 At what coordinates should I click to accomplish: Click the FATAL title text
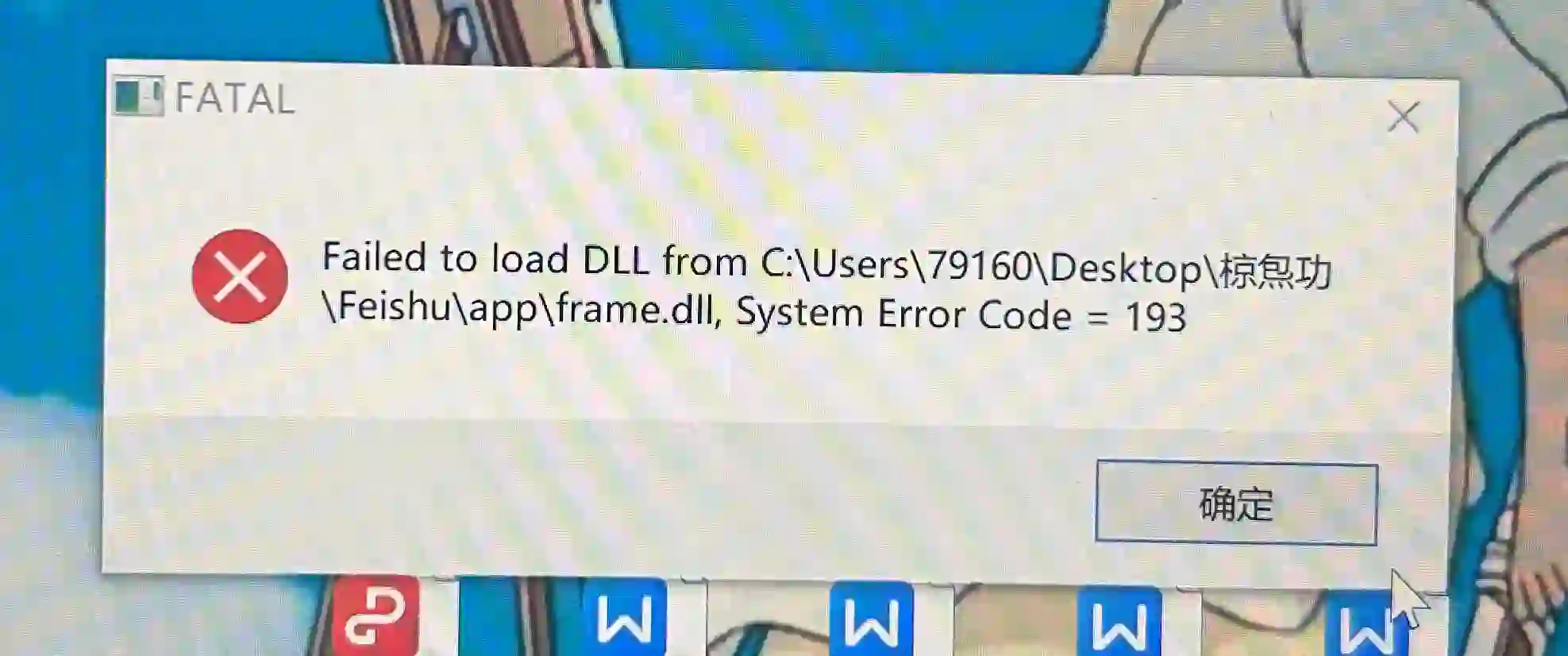tap(234, 98)
